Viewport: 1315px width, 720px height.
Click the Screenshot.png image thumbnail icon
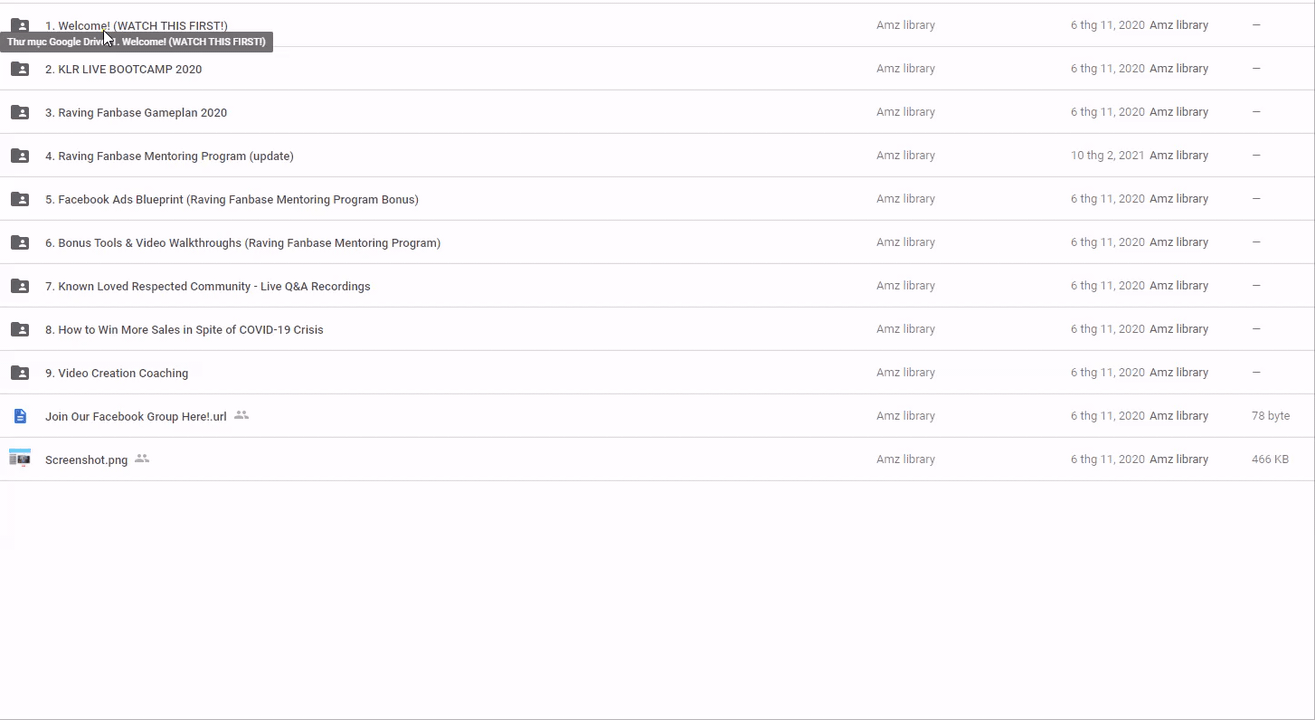(20, 459)
